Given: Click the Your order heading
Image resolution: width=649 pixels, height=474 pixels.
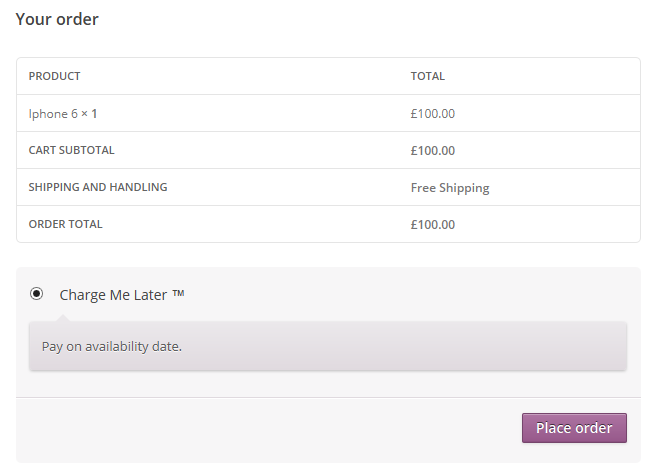Looking at the screenshot, I should coord(57,19).
